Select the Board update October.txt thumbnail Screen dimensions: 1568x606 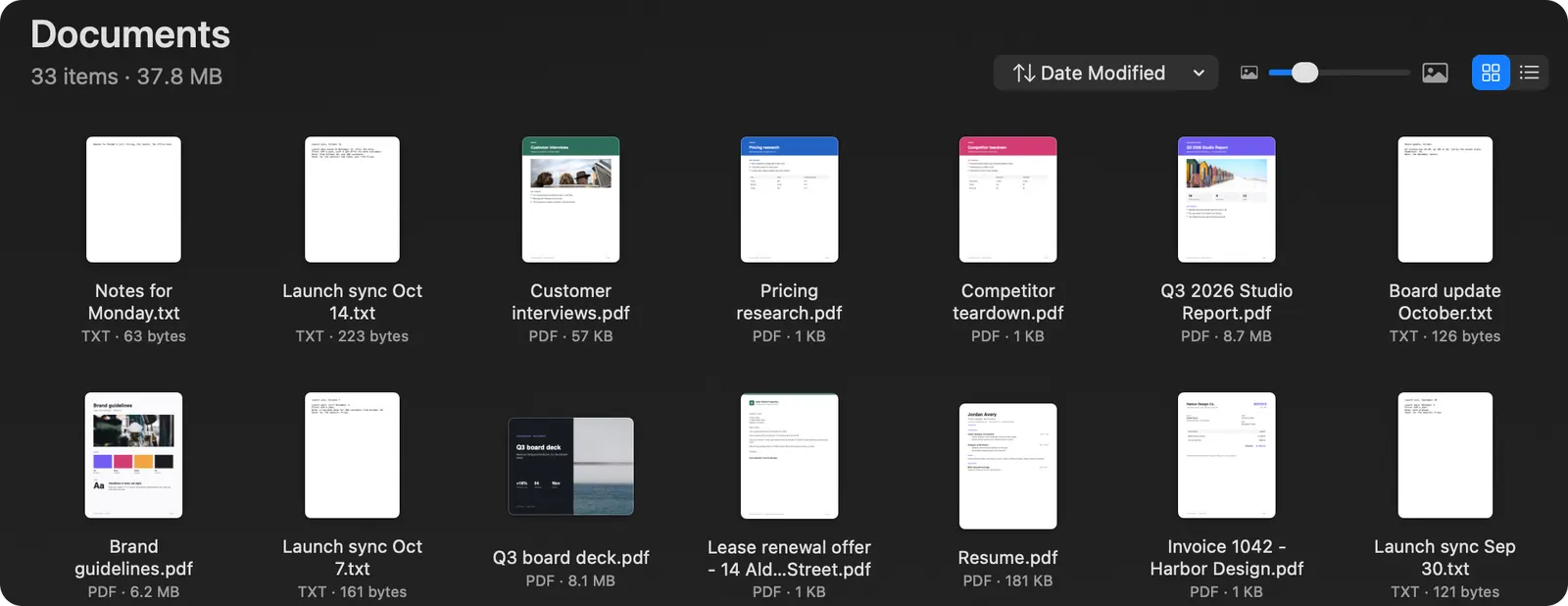[x=1445, y=199]
